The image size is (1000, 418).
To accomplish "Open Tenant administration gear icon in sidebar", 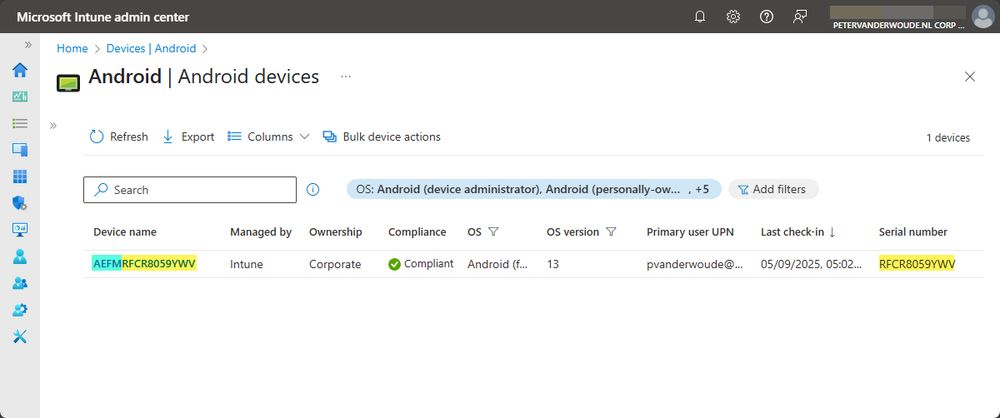I will pyautogui.click(x=20, y=310).
